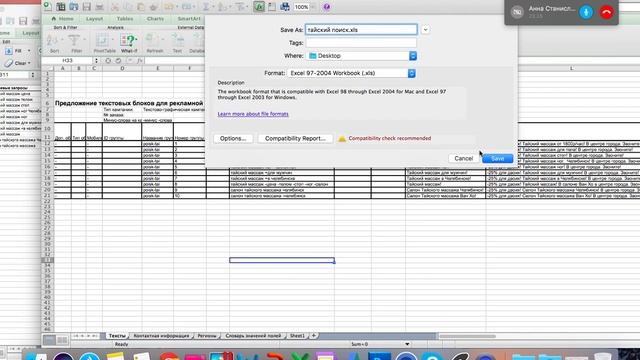Select the Словарь значений полей sheet tab
The height and width of the screenshot is (360, 640).
click(253, 336)
